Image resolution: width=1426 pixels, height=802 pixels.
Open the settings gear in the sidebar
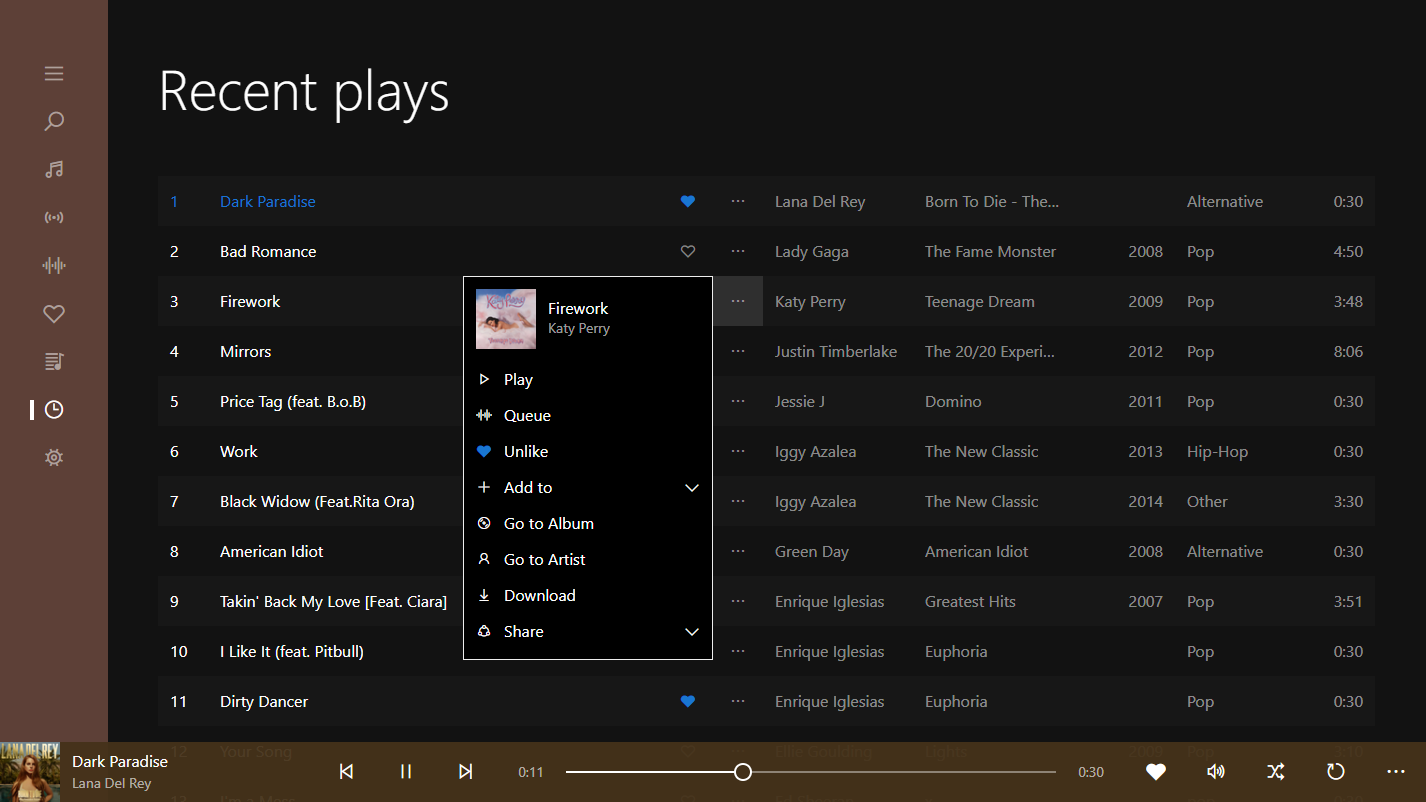click(x=54, y=457)
